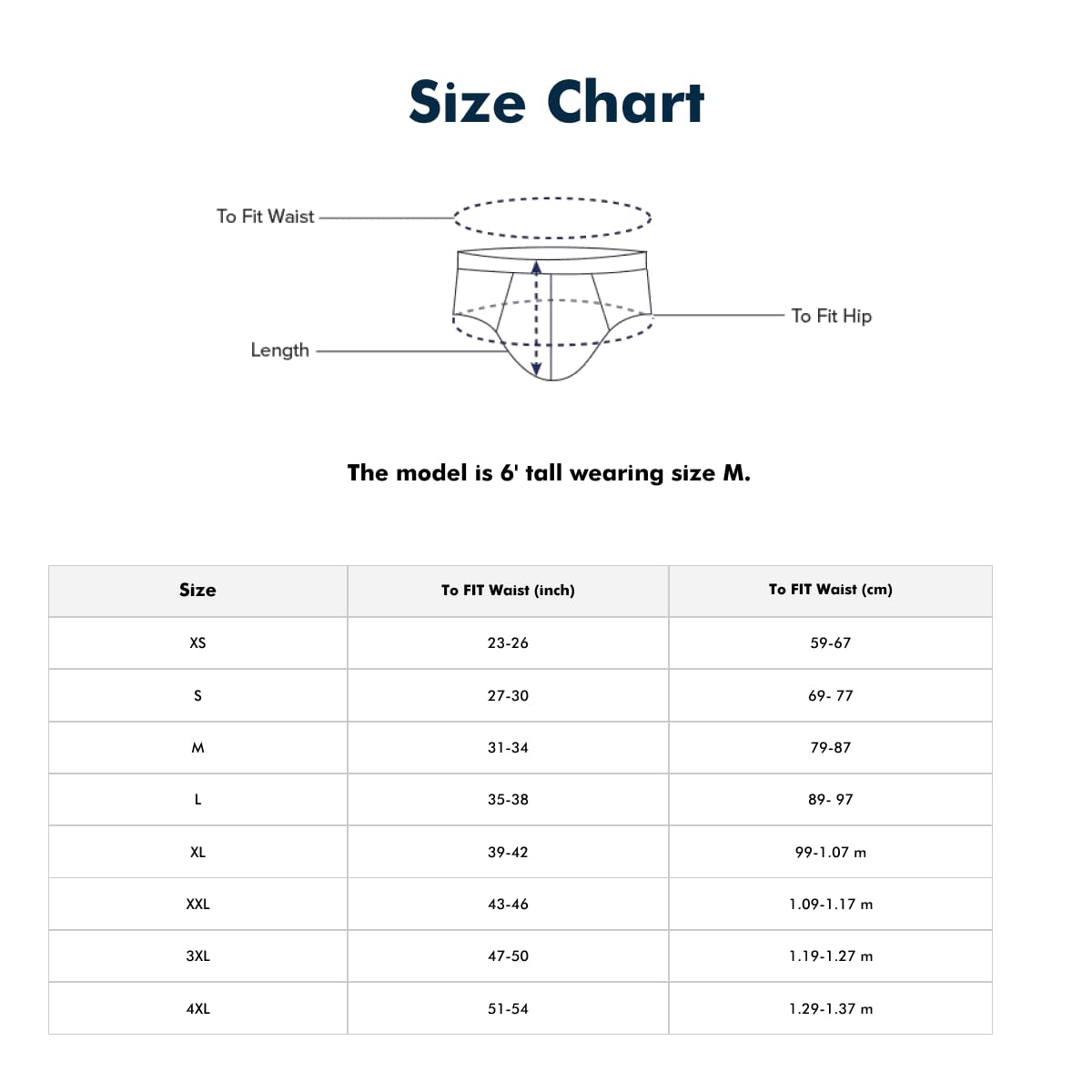Click the 4XL size cell
The width and height of the screenshot is (1092, 1092).
coord(197,1008)
